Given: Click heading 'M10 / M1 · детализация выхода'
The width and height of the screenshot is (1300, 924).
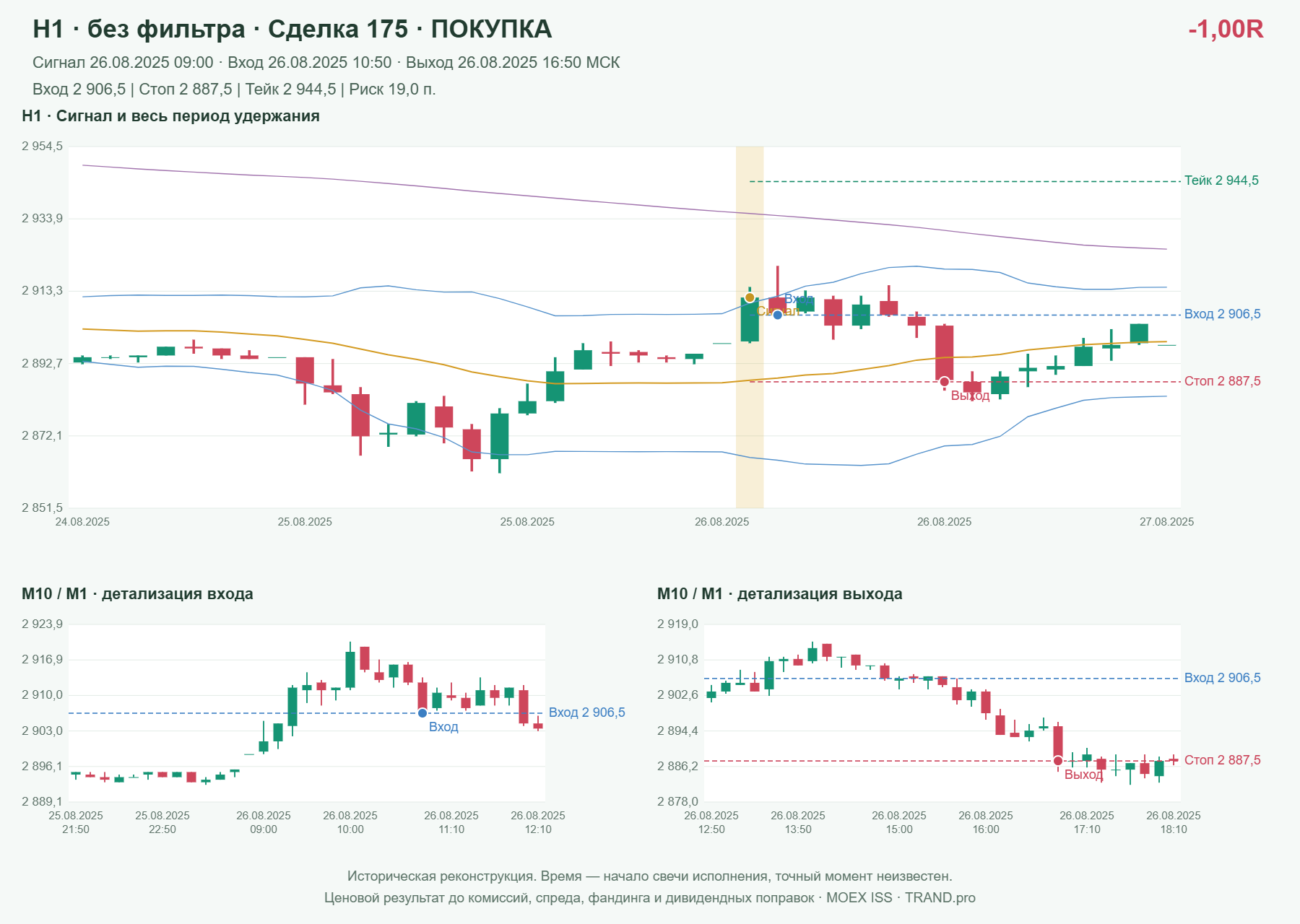Looking at the screenshot, I should pos(780,594).
